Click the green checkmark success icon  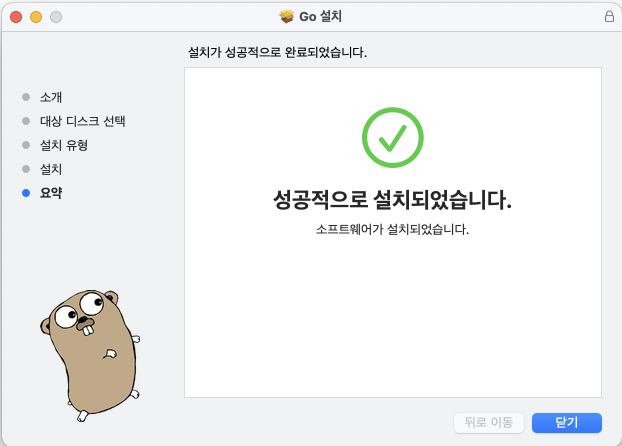pyautogui.click(x=393, y=137)
